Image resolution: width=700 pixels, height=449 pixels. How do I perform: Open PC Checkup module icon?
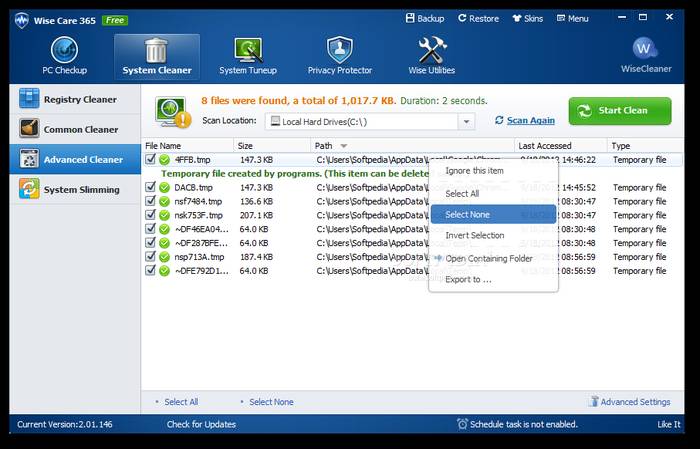64,50
